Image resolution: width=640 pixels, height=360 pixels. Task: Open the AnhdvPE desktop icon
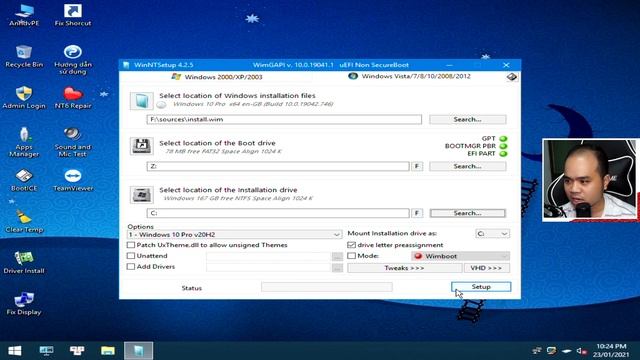click(x=24, y=15)
